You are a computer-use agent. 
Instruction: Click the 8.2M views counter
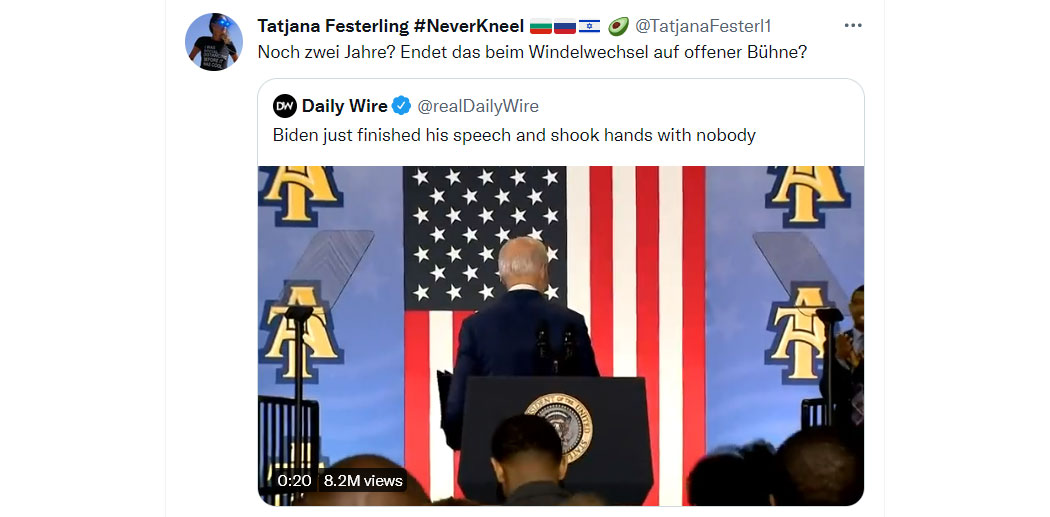pos(363,481)
